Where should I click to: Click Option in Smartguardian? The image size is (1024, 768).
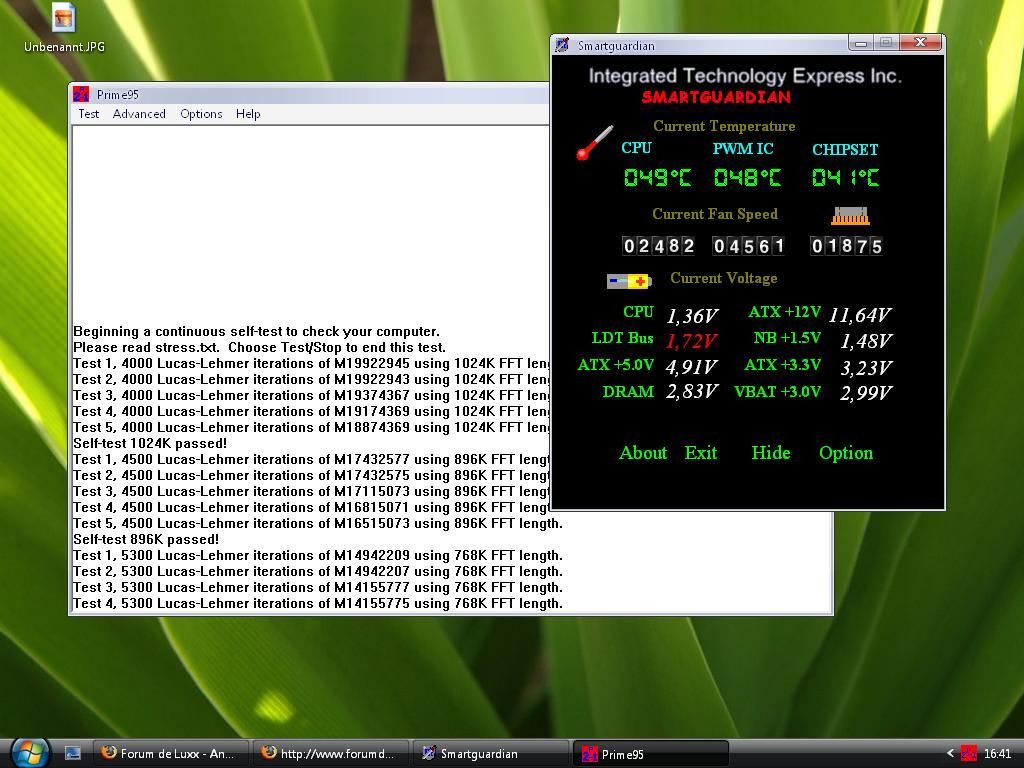point(846,453)
